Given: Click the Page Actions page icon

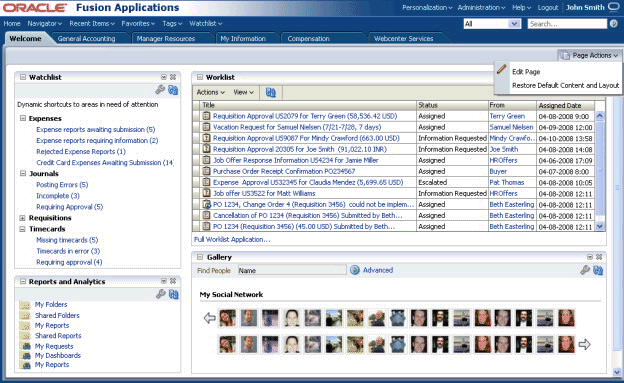Looking at the screenshot, I should (564, 55).
